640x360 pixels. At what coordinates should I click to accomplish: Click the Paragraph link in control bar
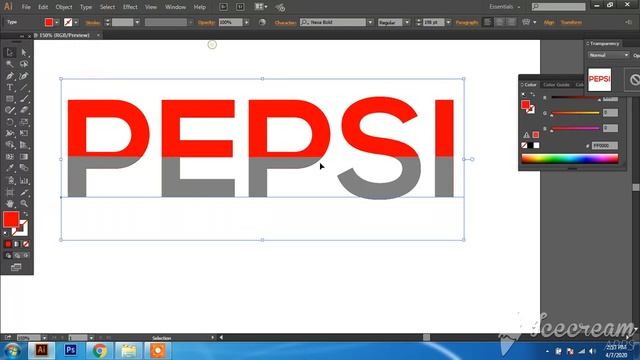click(x=467, y=23)
